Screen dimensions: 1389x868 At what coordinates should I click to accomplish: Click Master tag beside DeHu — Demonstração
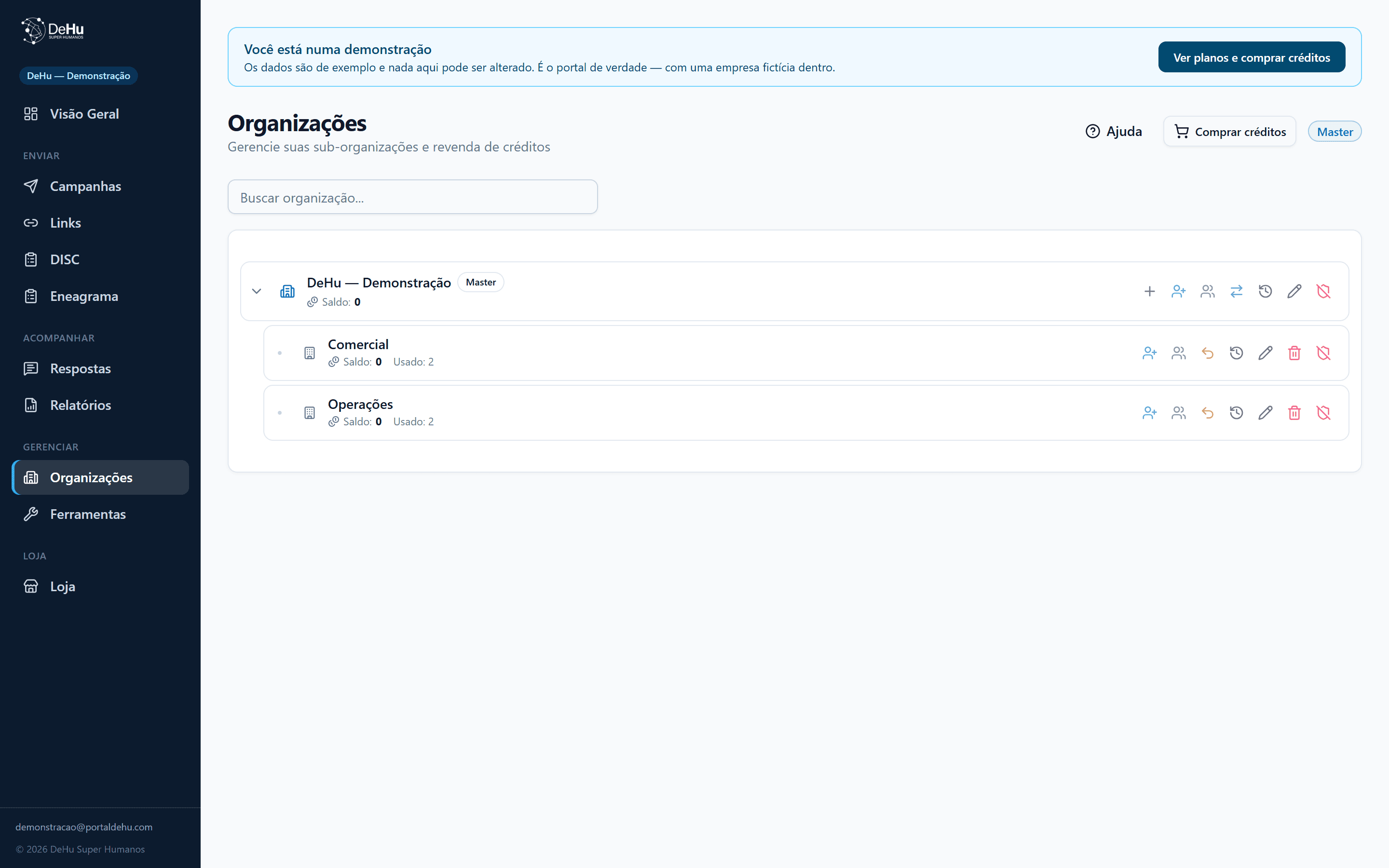point(480,283)
